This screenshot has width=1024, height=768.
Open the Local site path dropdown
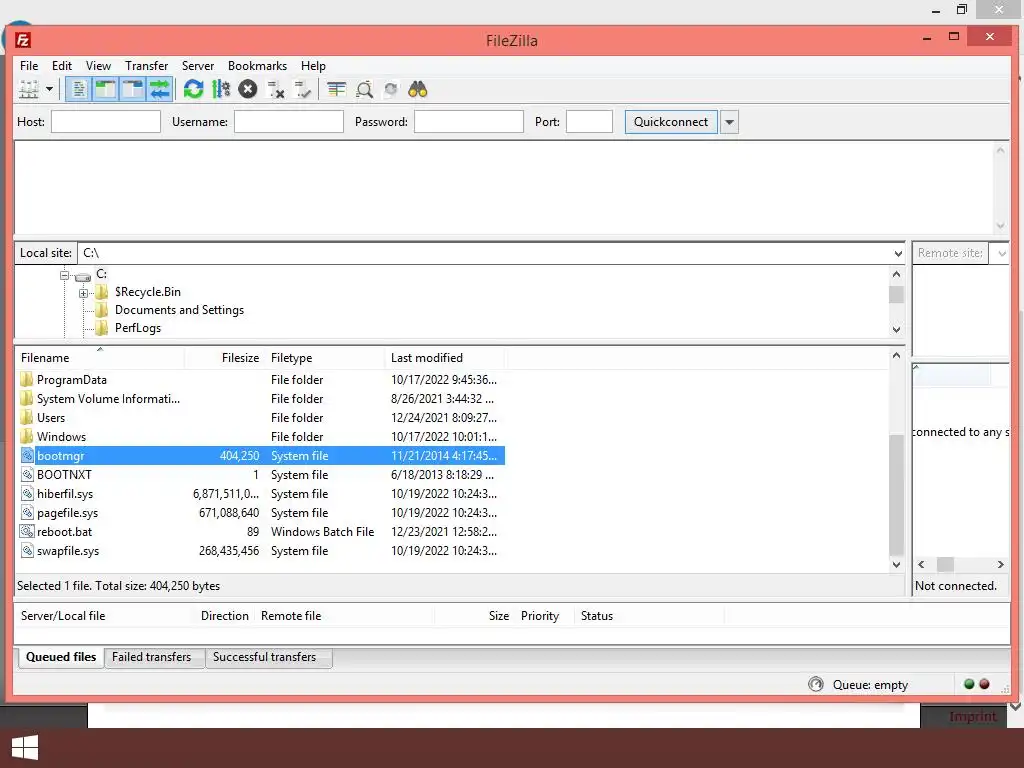tap(898, 253)
